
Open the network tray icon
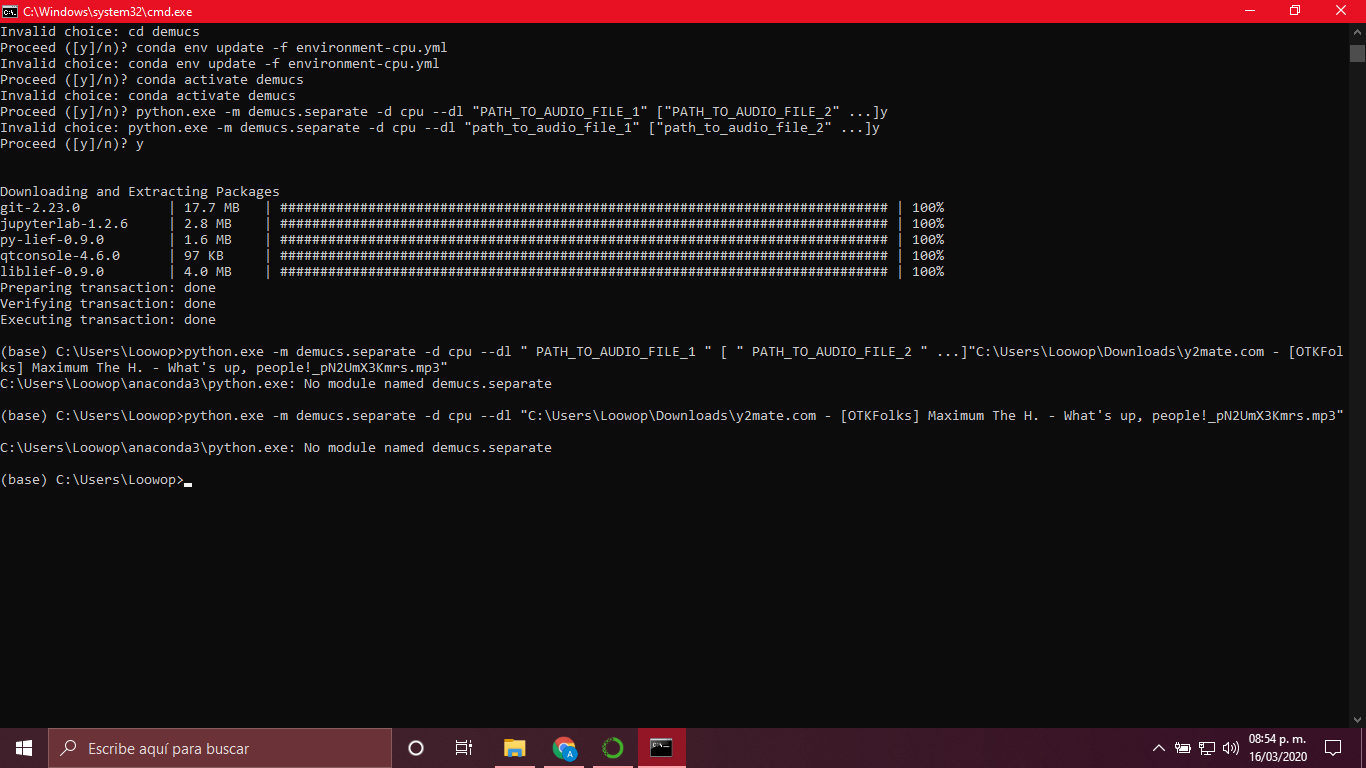(x=1207, y=748)
